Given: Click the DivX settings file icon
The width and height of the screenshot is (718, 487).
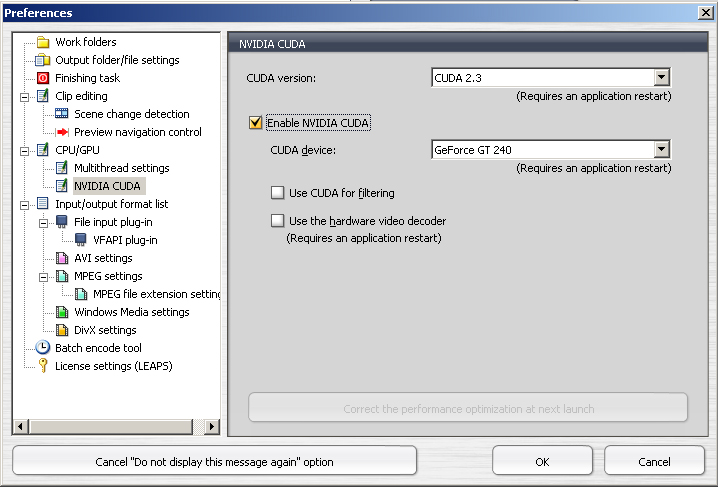Looking at the screenshot, I should [x=62, y=330].
